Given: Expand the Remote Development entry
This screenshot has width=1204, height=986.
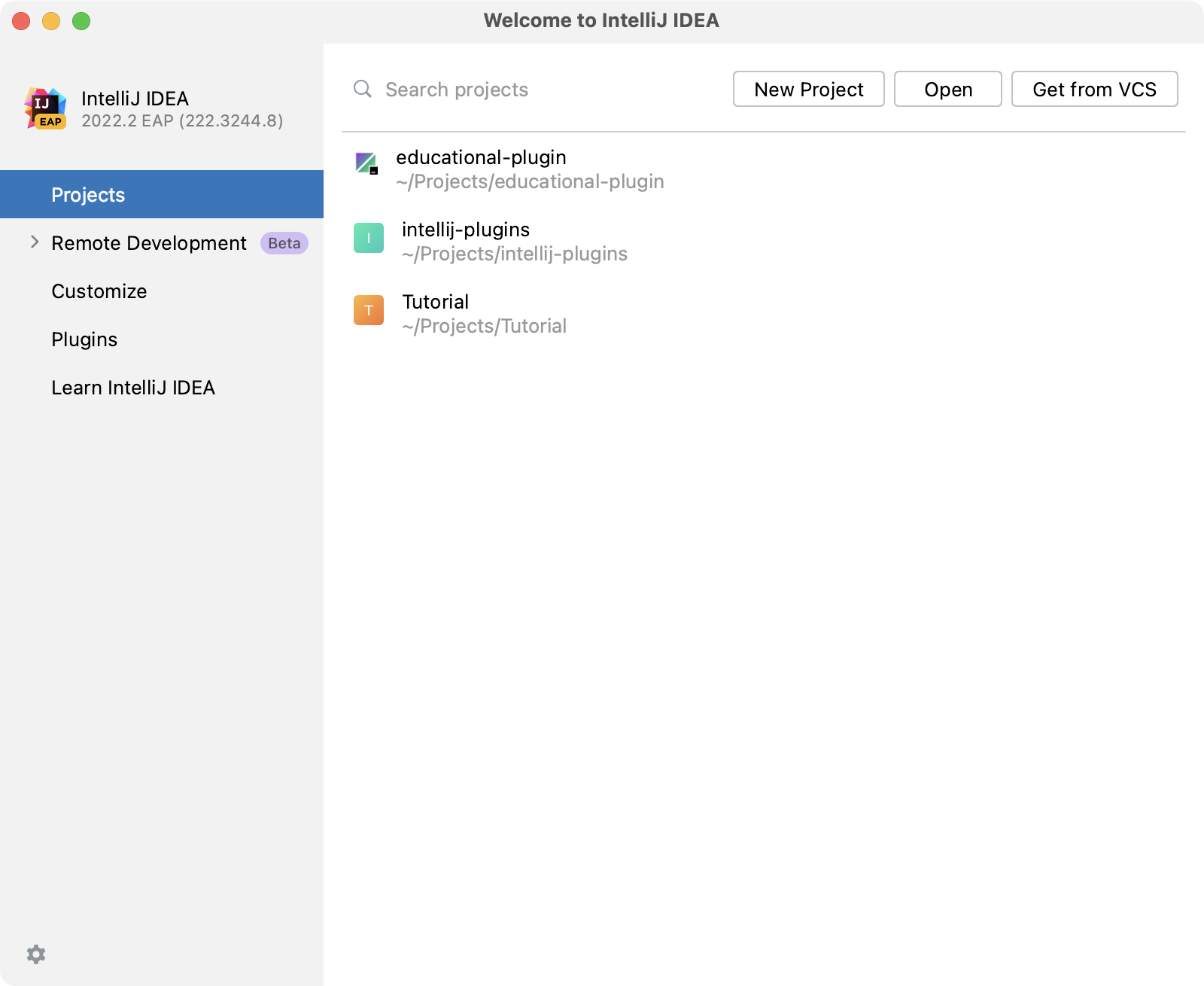Looking at the screenshot, I should [33, 242].
